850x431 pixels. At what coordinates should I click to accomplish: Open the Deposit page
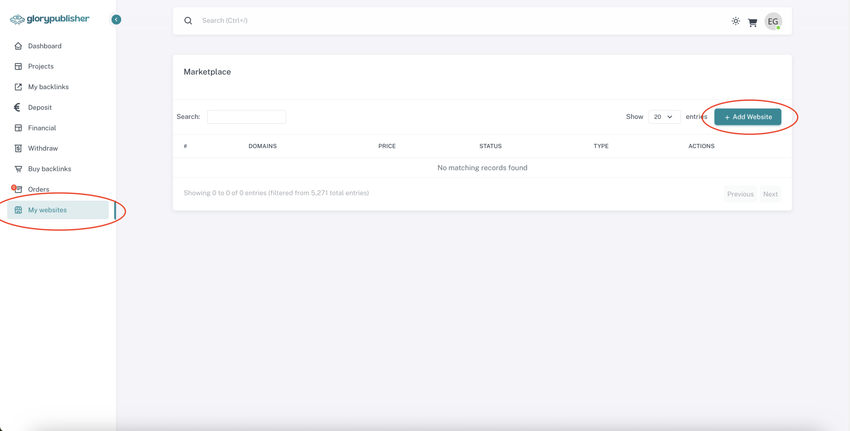[40, 107]
